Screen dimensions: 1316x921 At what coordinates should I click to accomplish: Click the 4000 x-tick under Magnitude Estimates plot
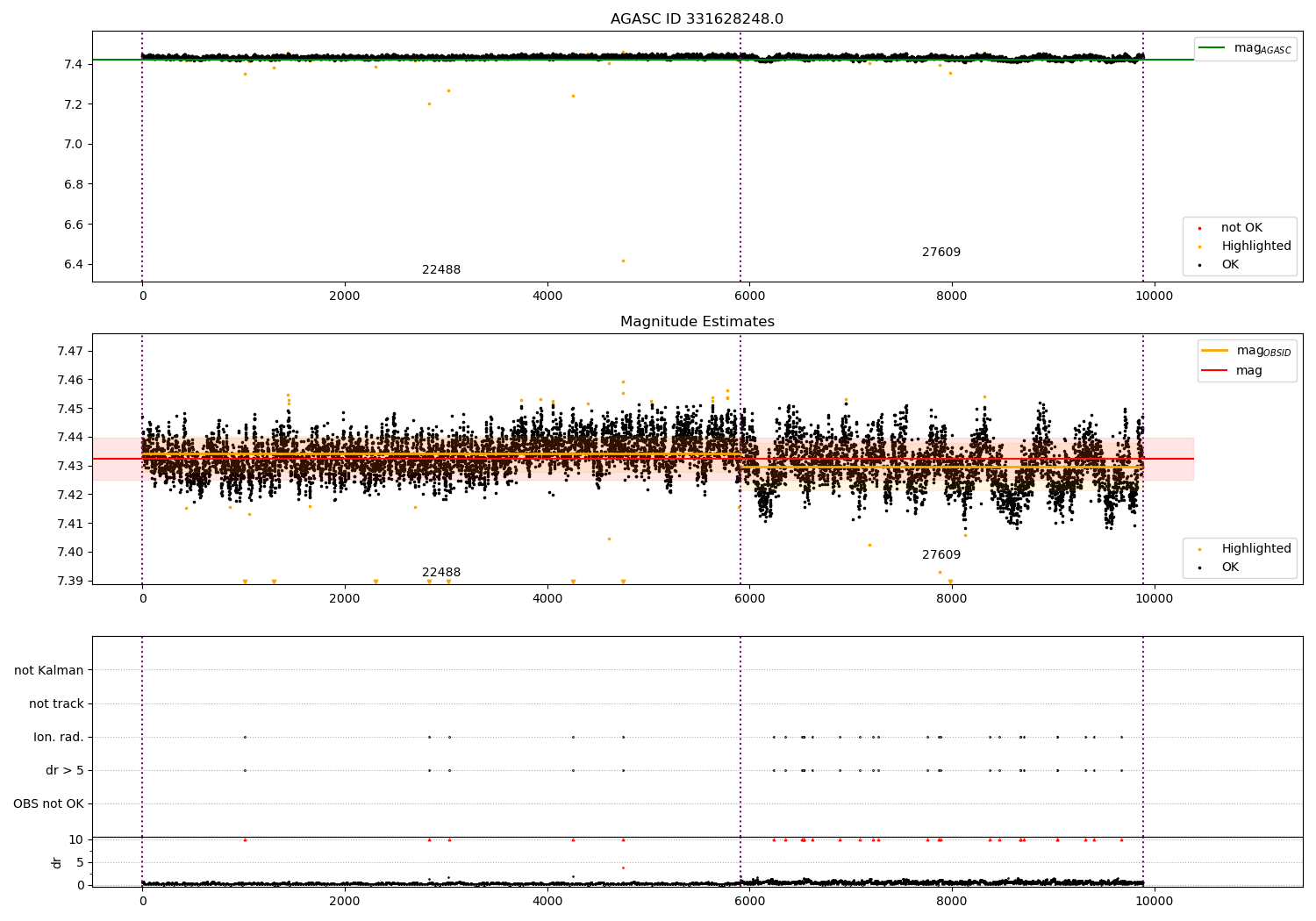point(547,599)
